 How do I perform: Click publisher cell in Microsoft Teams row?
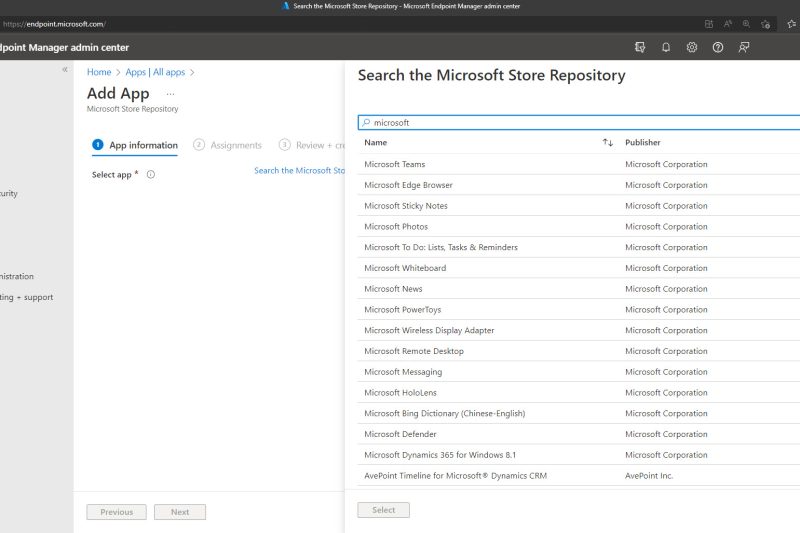666,164
